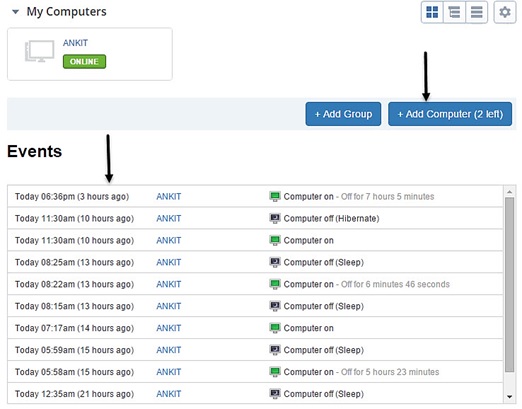Collapse the My Computers section
The height and width of the screenshot is (409, 522).
point(15,12)
